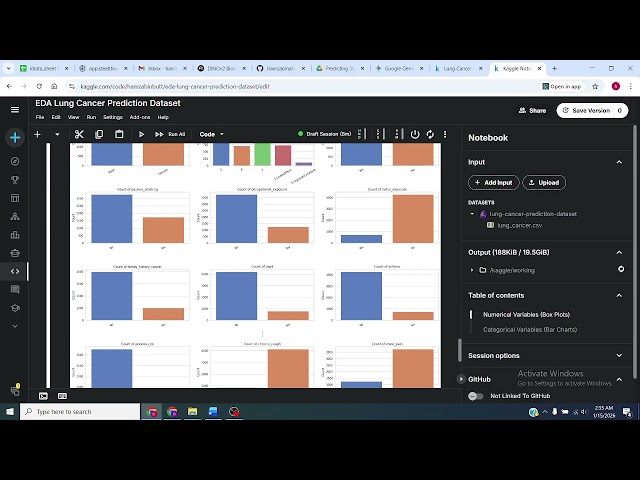Expand the /kaggle/working folder
640x480 pixels.
pyautogui.click(x=472, y=270)
